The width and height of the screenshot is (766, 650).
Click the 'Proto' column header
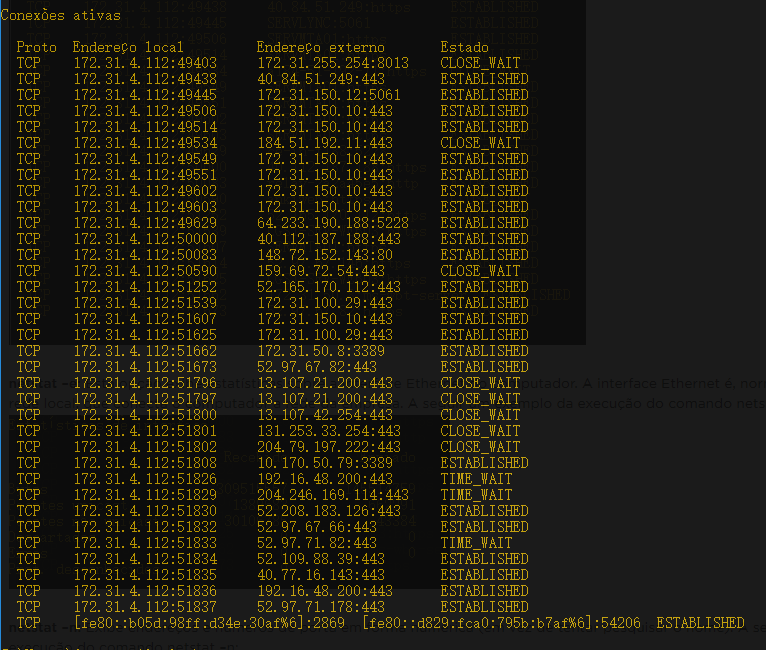pyautogui.click(x=37, y=47)
